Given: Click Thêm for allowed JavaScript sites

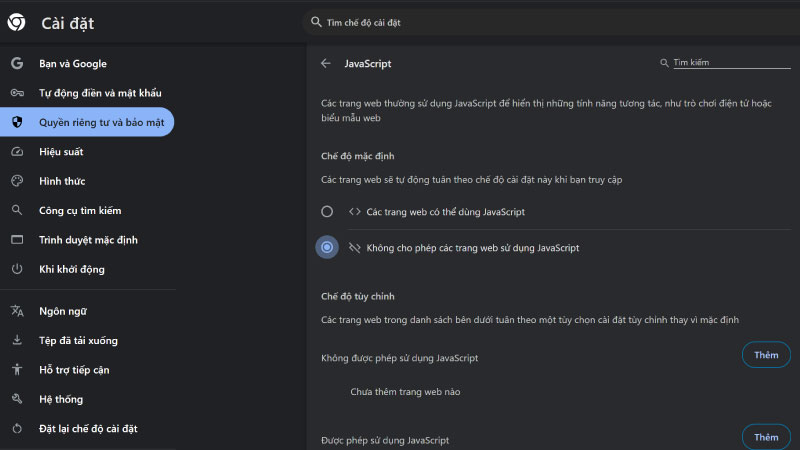Looking at the screenshot, I should [x=766, y=437].
